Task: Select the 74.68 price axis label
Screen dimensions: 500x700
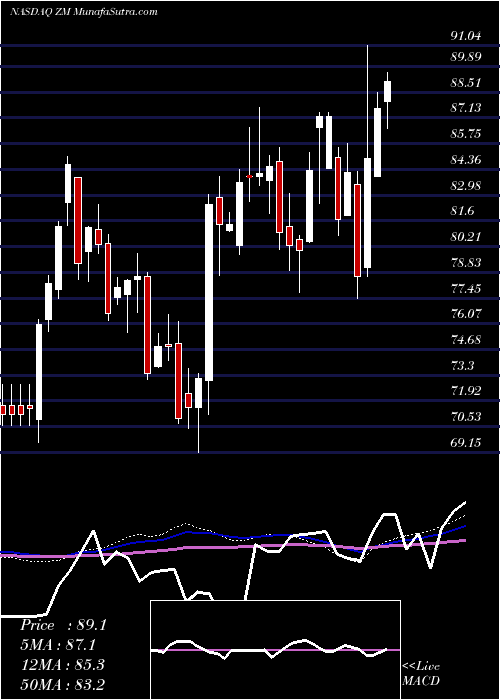Action: pos(466,339)
